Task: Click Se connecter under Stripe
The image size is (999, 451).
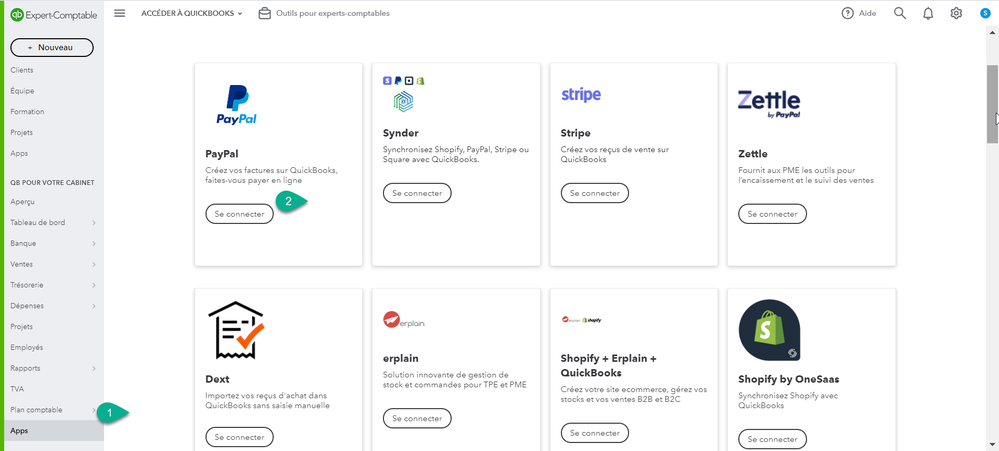Action: [595, 193]
